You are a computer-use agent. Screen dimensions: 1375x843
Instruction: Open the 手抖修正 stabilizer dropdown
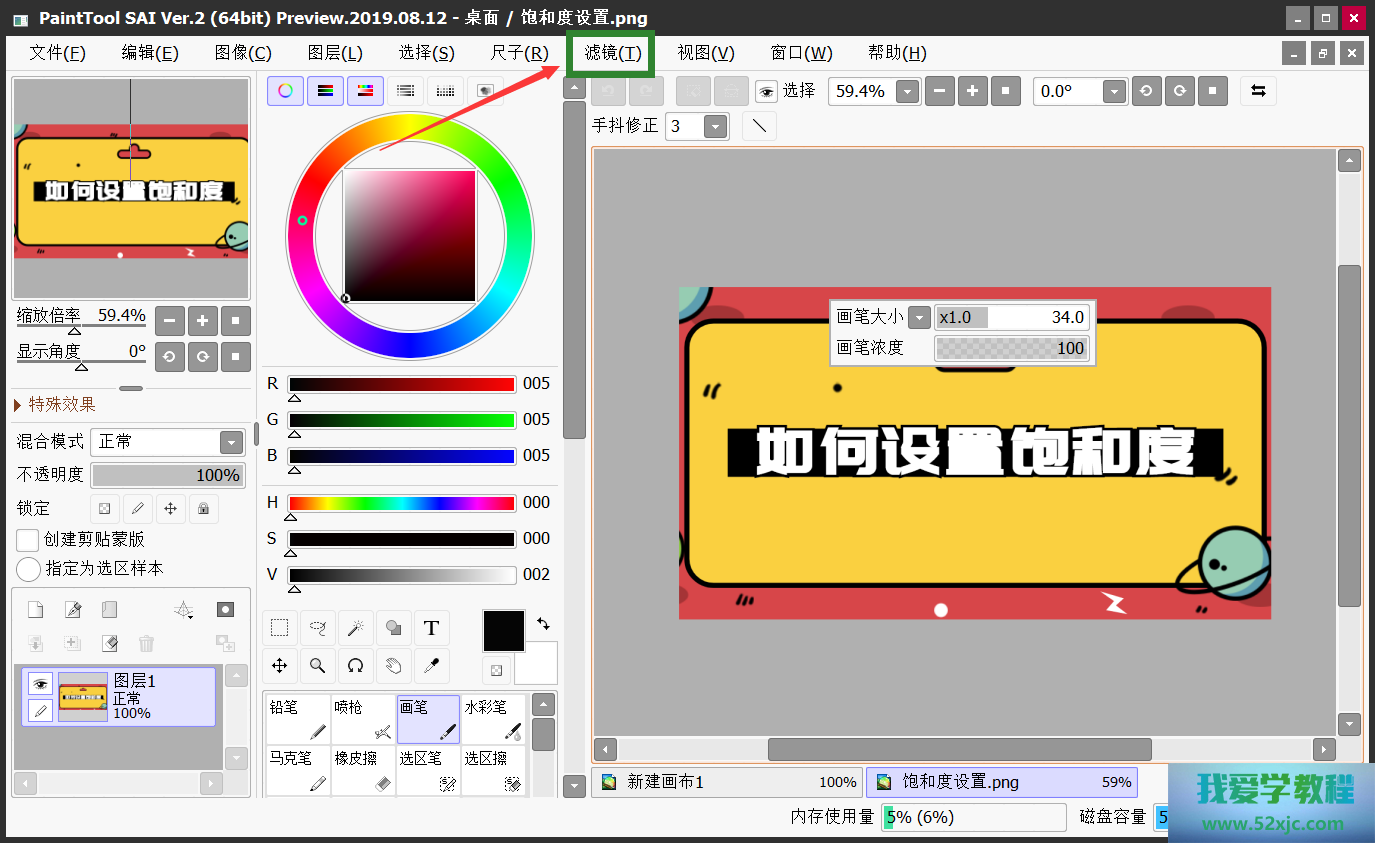coord(715,127)
